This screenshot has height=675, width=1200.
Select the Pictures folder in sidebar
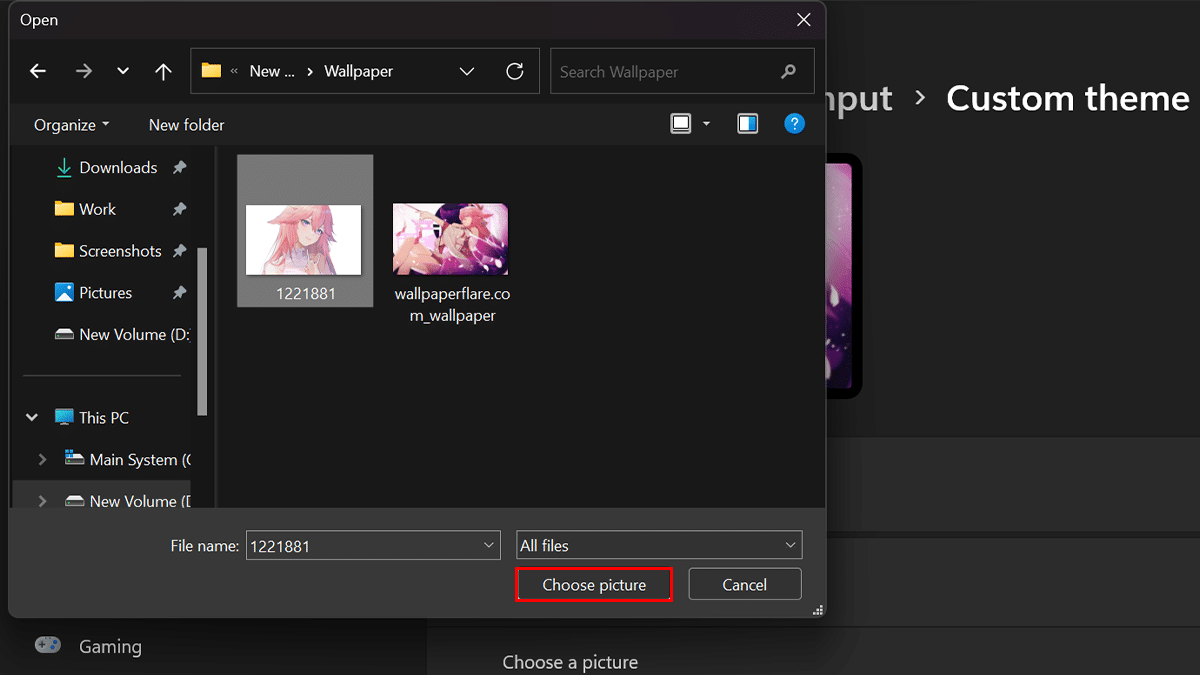pos(105,293)
